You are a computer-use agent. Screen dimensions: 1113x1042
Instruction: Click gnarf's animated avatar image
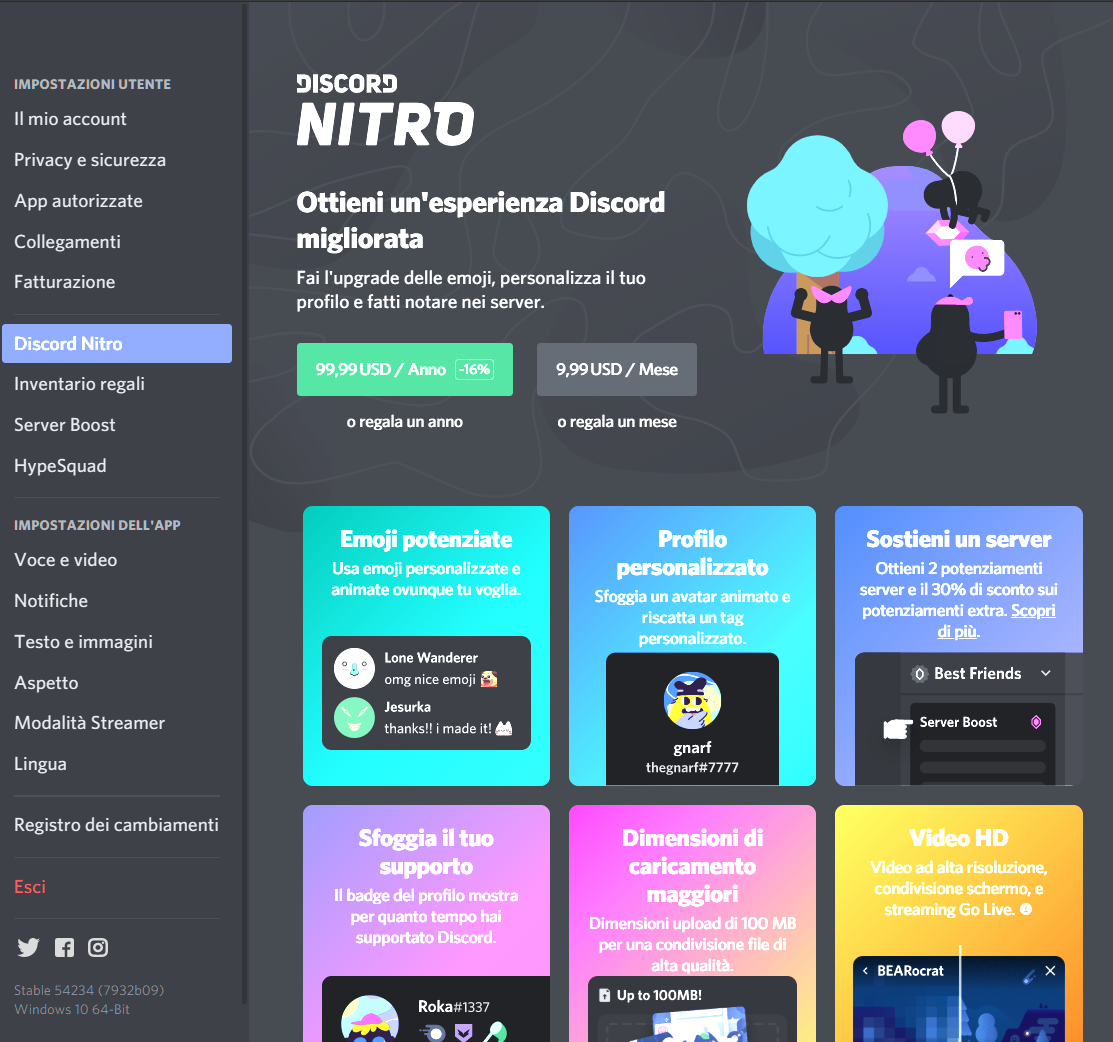pyautogui.click(x=692, y=700)
